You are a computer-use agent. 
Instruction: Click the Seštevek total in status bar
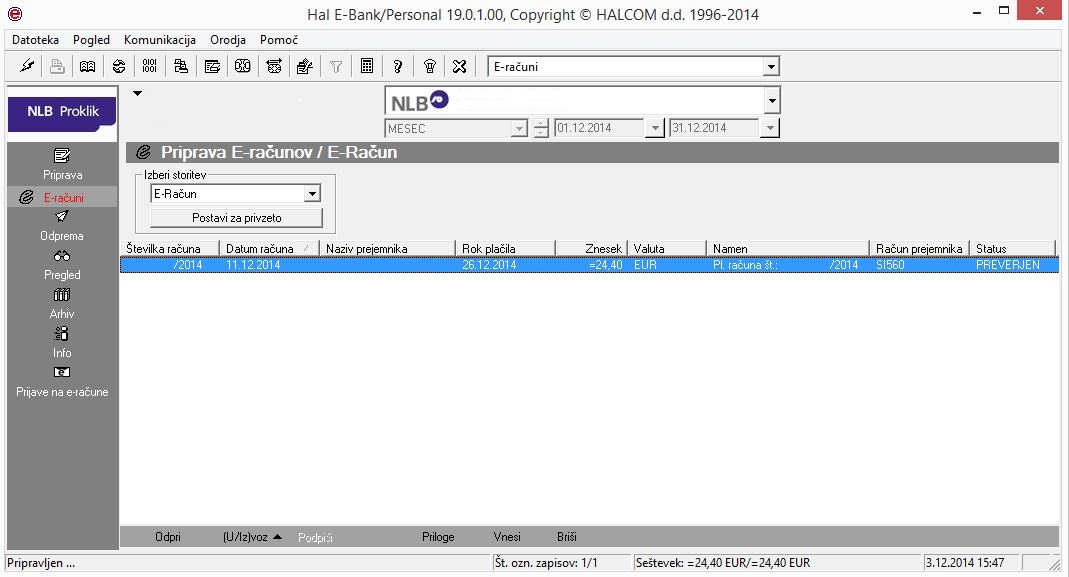[723, 563]
